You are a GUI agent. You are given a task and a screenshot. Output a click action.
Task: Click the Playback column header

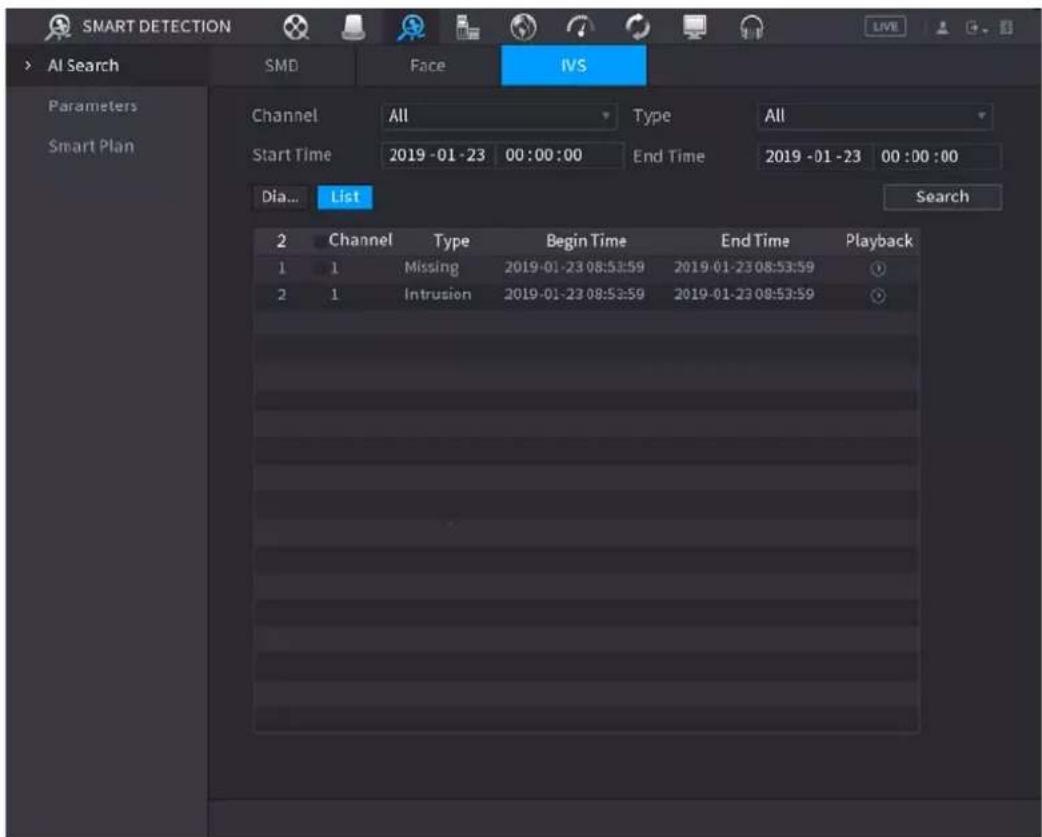click(879, 240)
